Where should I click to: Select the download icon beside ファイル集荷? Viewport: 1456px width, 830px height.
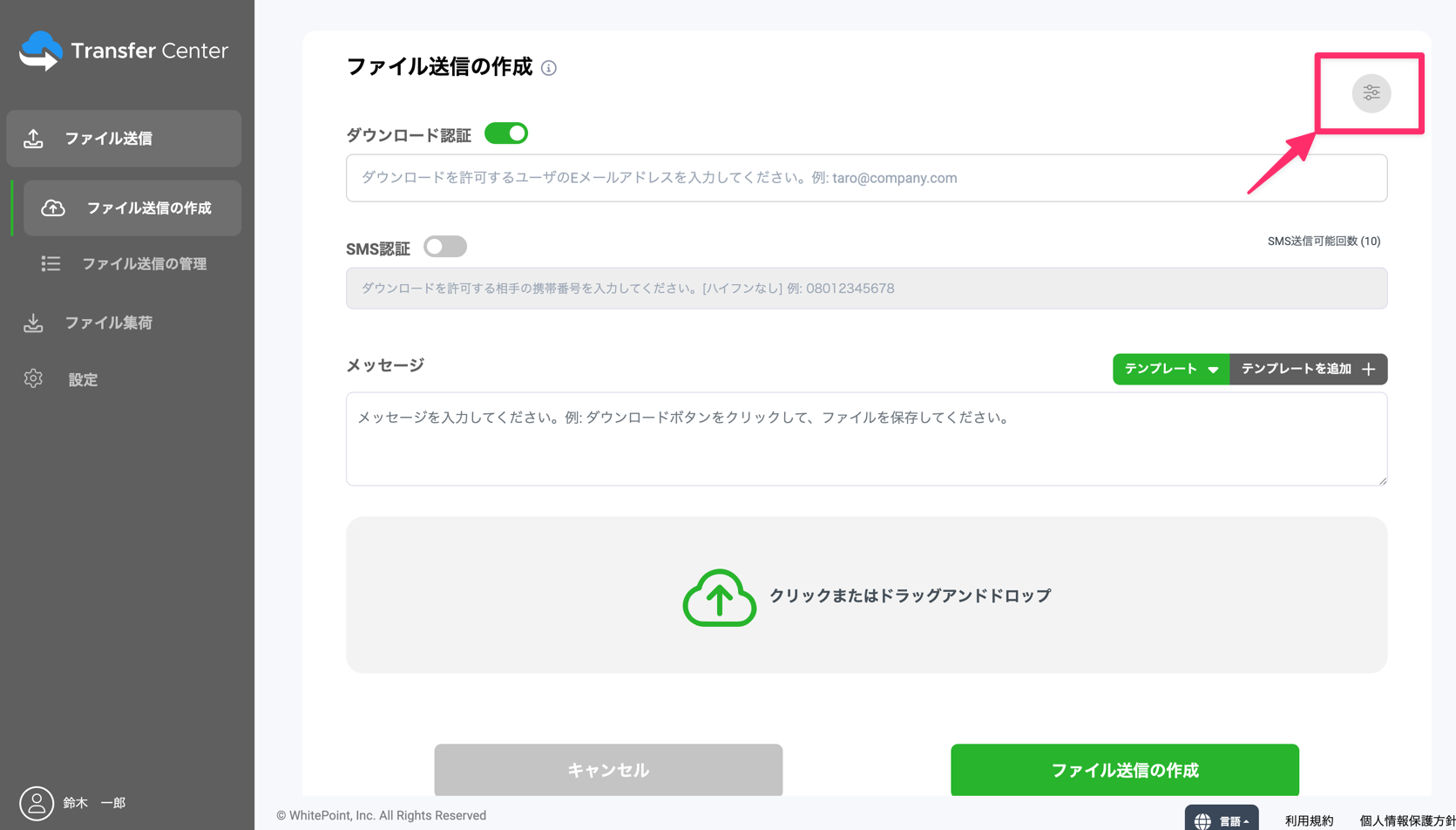tap(33, 322)
